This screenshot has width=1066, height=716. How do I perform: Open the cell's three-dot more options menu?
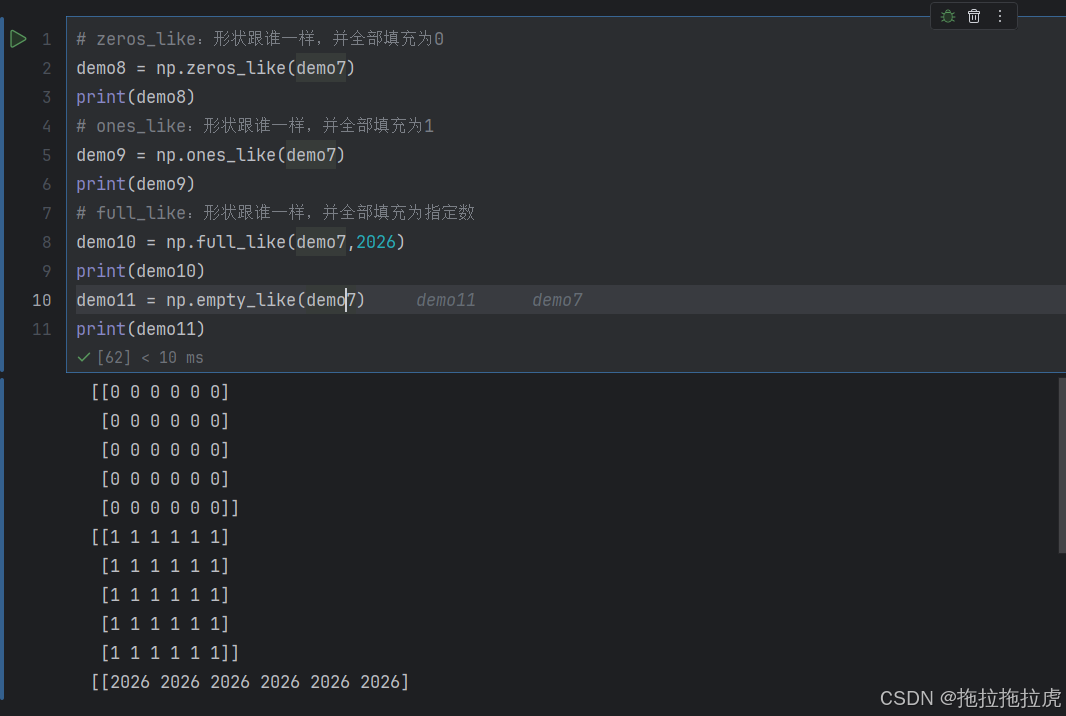tap(999, 16)
